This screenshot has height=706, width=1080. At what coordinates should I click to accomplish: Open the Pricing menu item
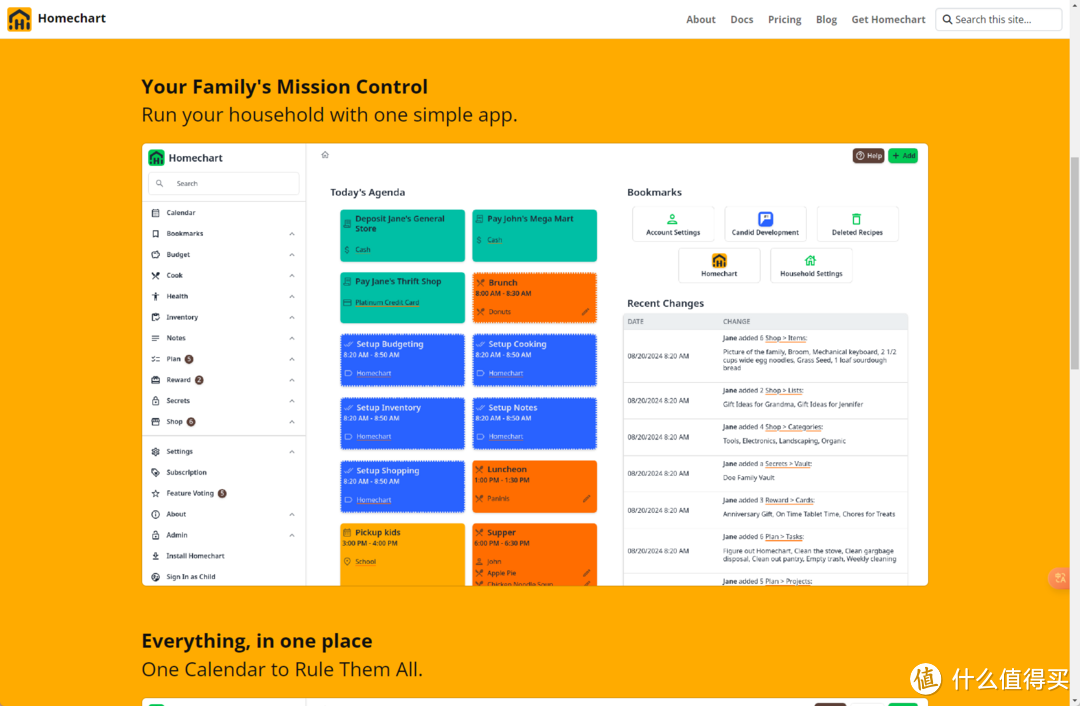[x=785, y=19]
